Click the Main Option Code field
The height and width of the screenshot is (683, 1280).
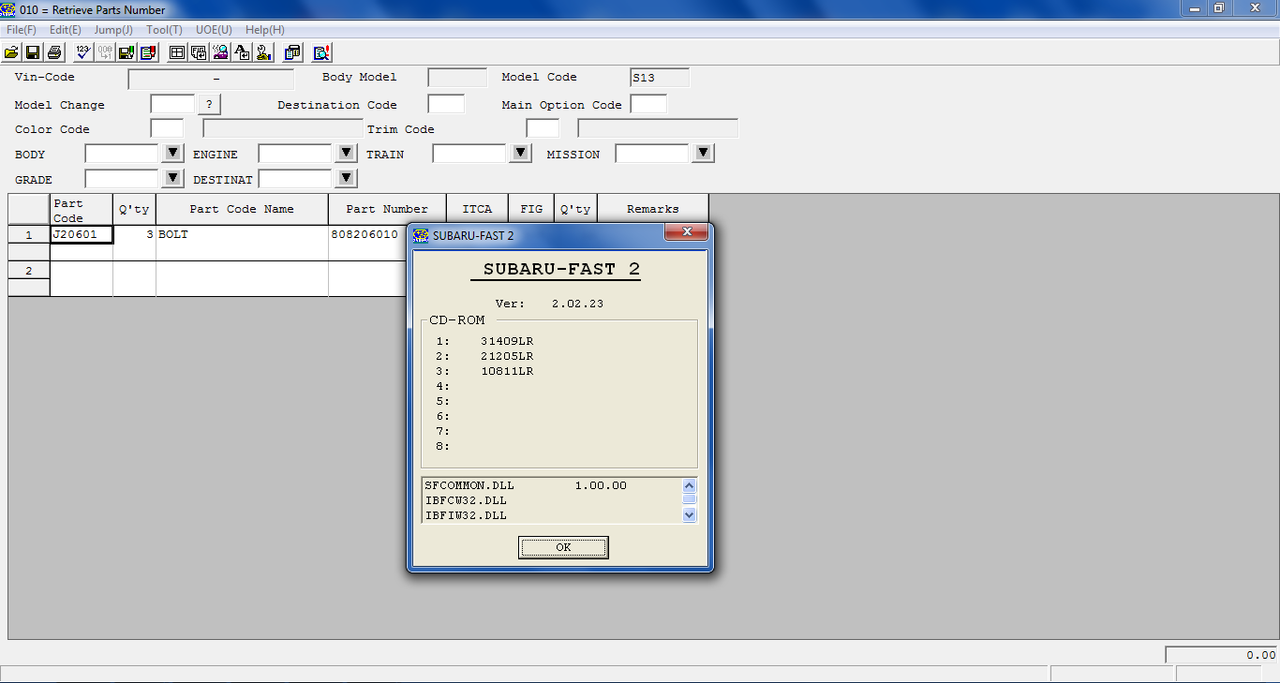pyautogui.click(x=648, y=104)
